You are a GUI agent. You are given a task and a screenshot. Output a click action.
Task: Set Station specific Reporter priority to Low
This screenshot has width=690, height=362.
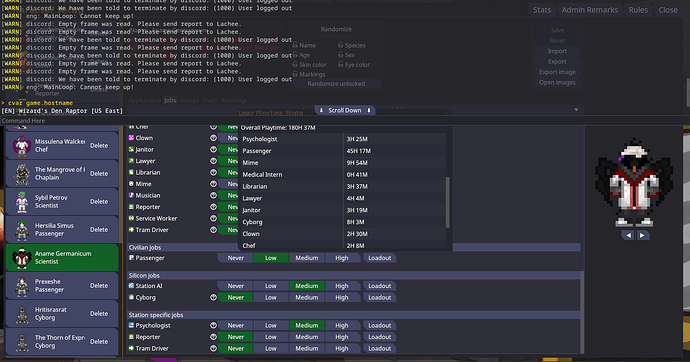pos(271,336)
